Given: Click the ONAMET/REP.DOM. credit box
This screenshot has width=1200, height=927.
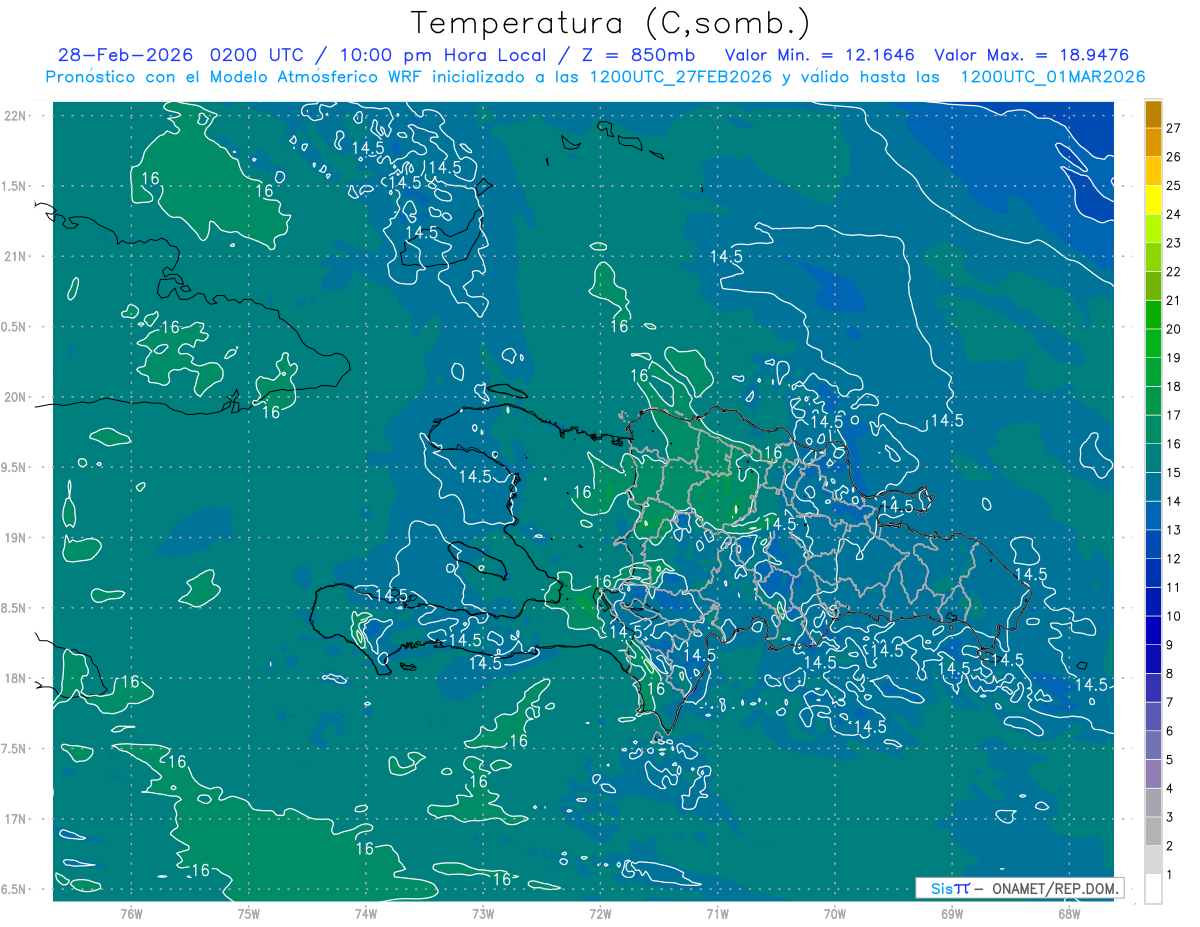Looking at the screenshot, I should pos(1019,888).
